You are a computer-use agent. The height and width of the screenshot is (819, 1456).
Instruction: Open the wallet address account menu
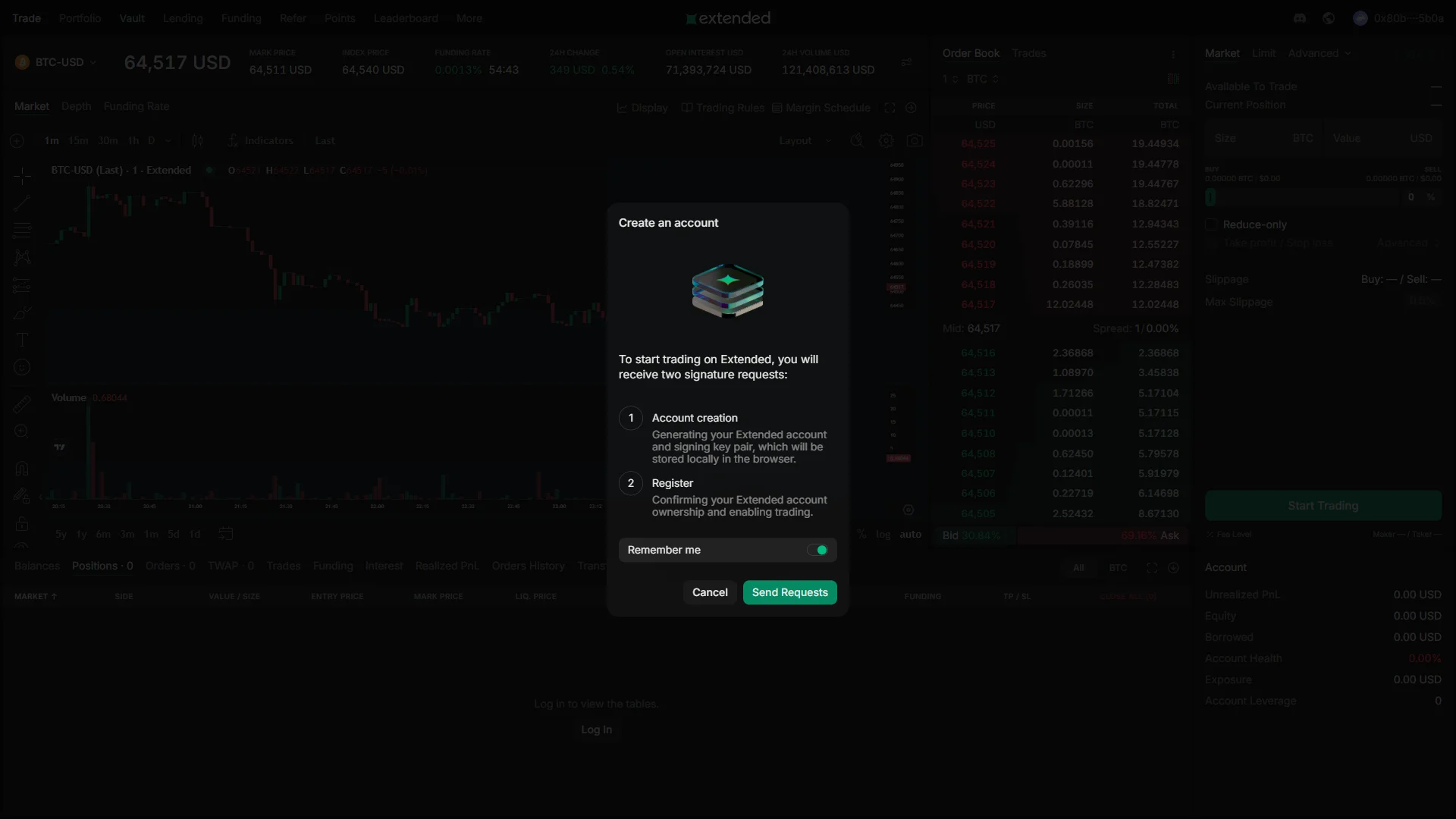[x=1398, y=18]
